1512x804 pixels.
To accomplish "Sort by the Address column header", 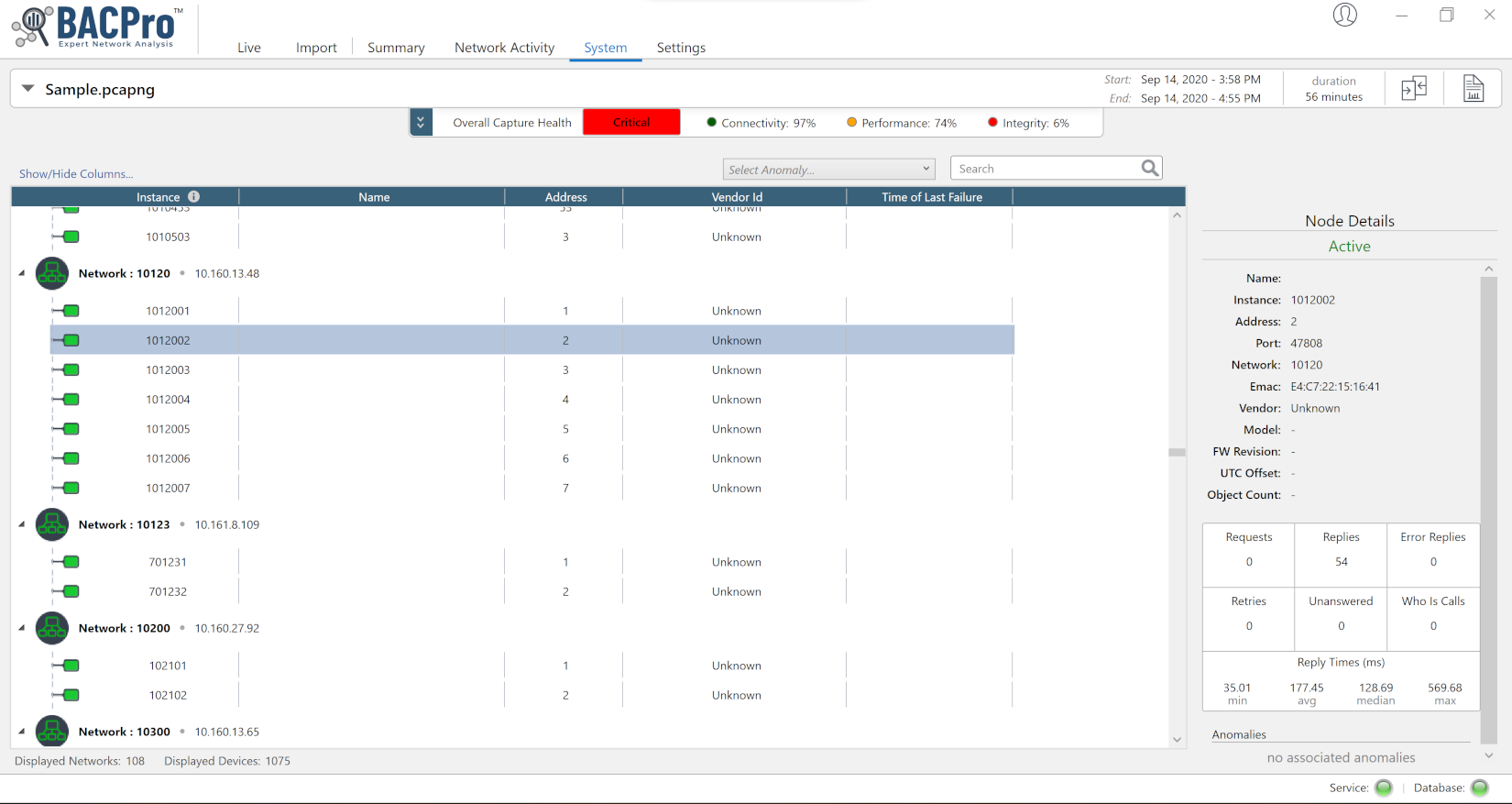I will (x=565, y=197).
